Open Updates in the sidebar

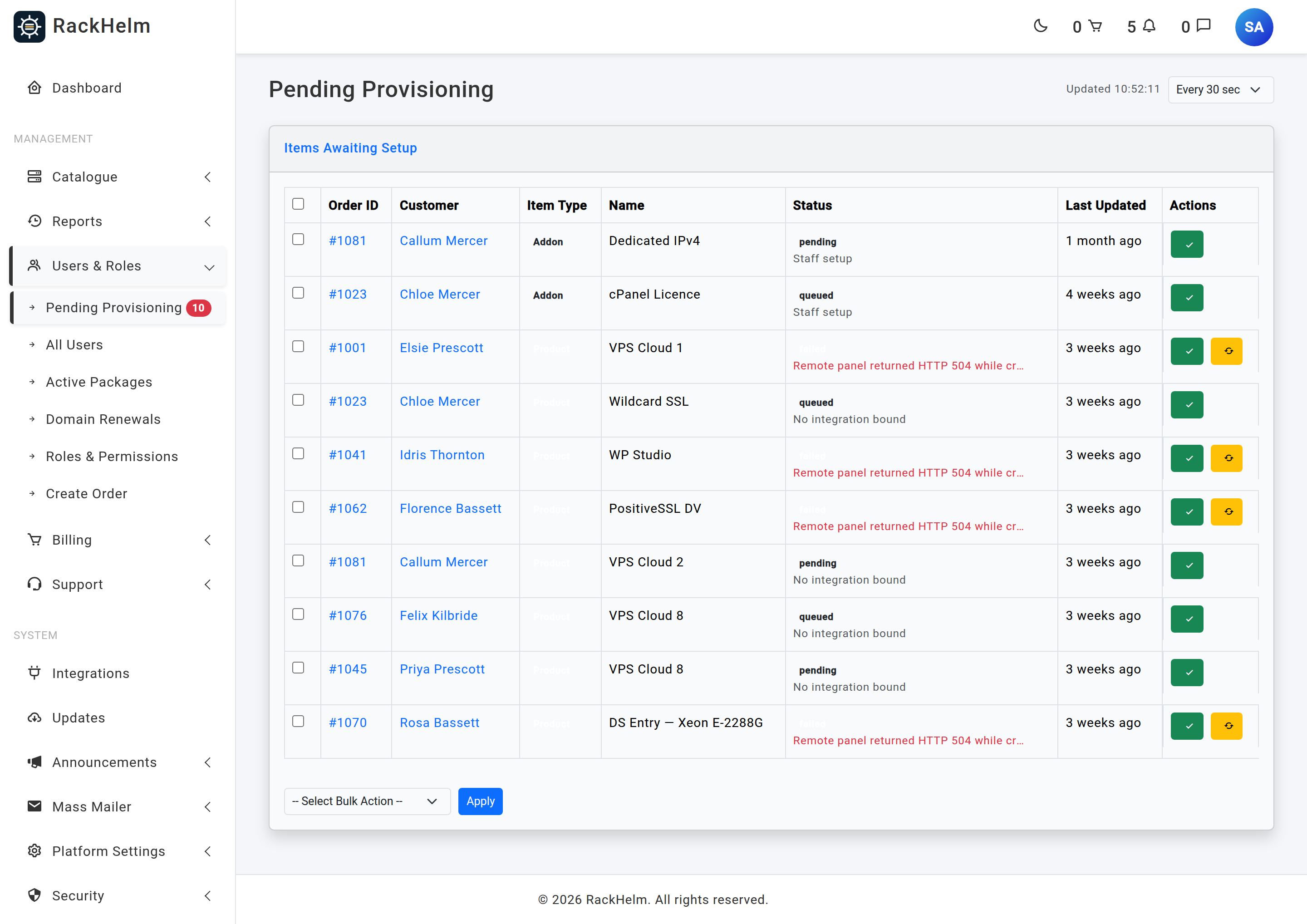(118, 718)
